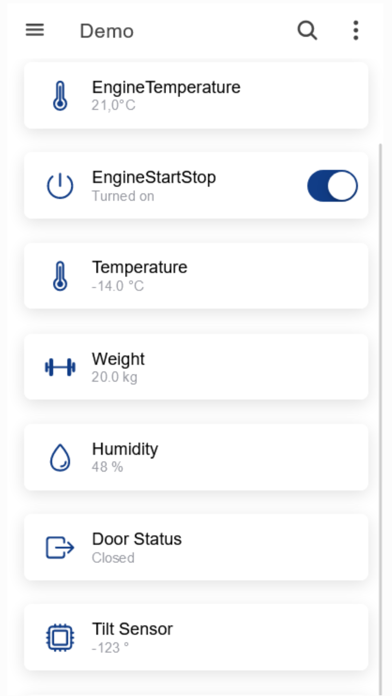Screen dimensions: 392x696
Task: Click the search magnifier icon
Action: (x=307, y=31)
